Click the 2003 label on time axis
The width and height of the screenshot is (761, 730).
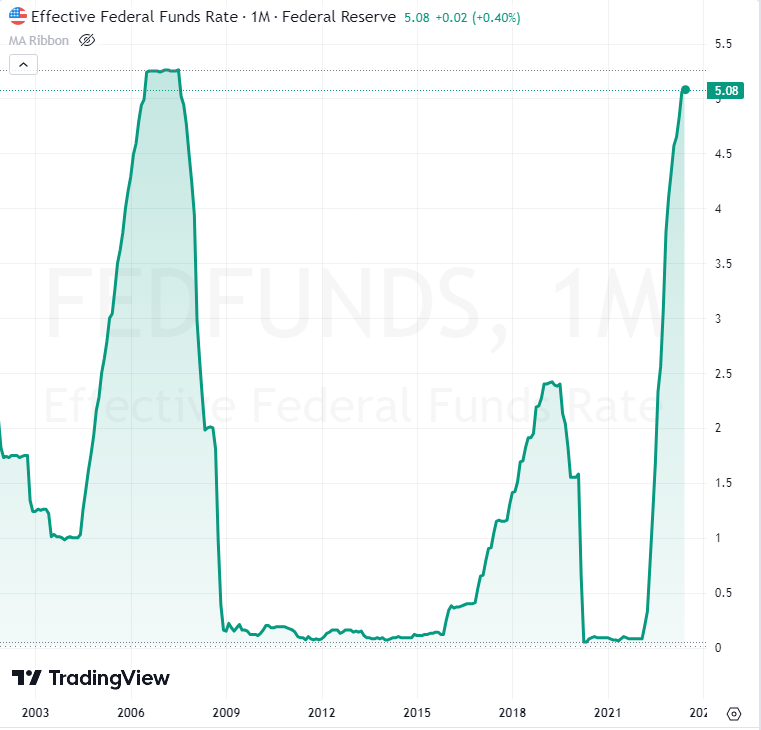click(35, 713)
